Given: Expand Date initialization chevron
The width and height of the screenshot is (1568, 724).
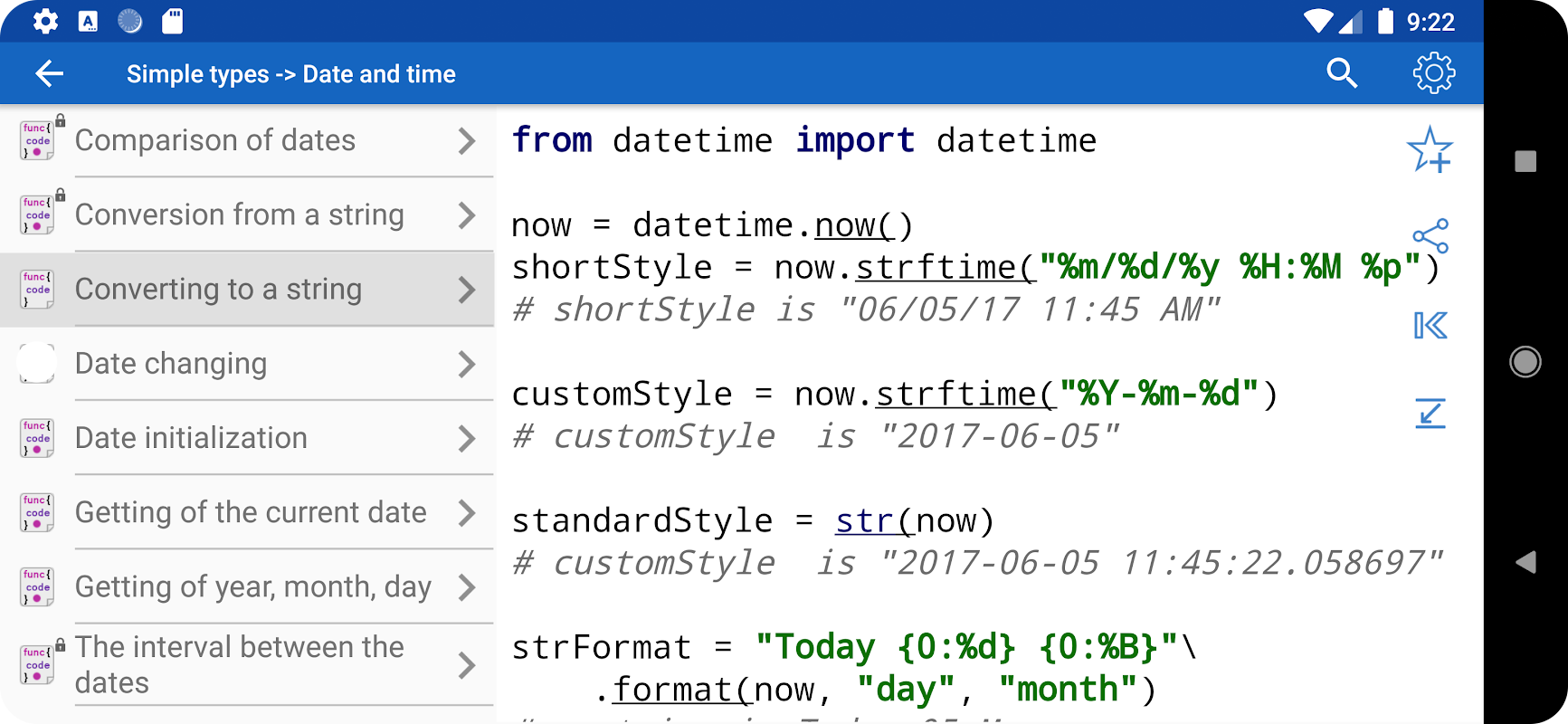Looking at the screenshot, I should tap(467, 439).
